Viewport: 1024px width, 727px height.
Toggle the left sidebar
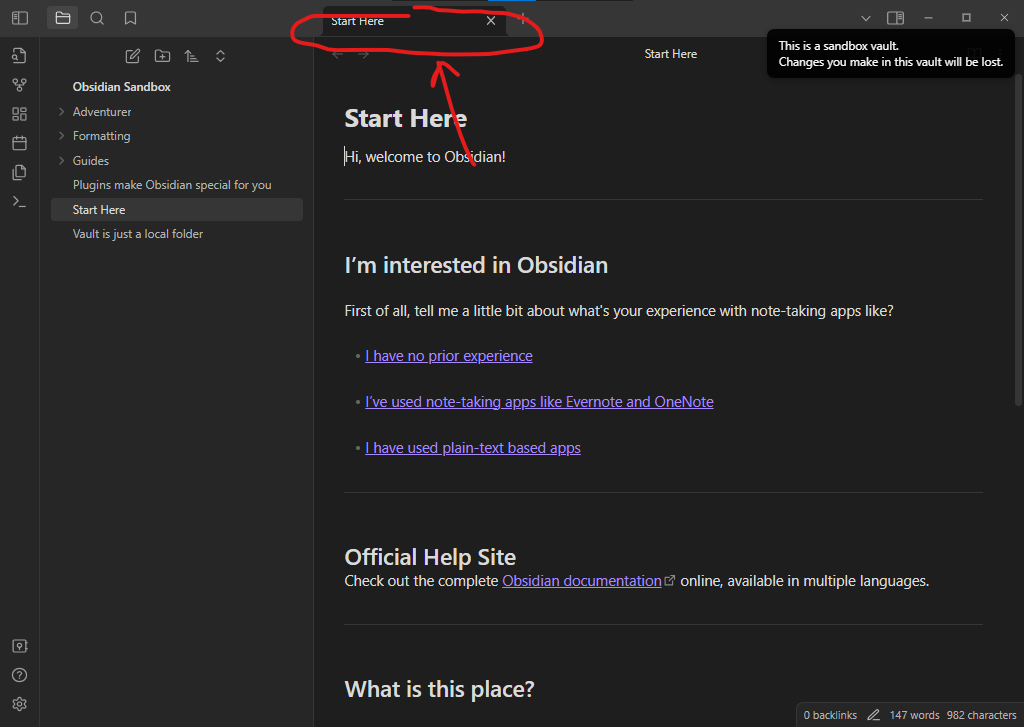coord(19,18)
